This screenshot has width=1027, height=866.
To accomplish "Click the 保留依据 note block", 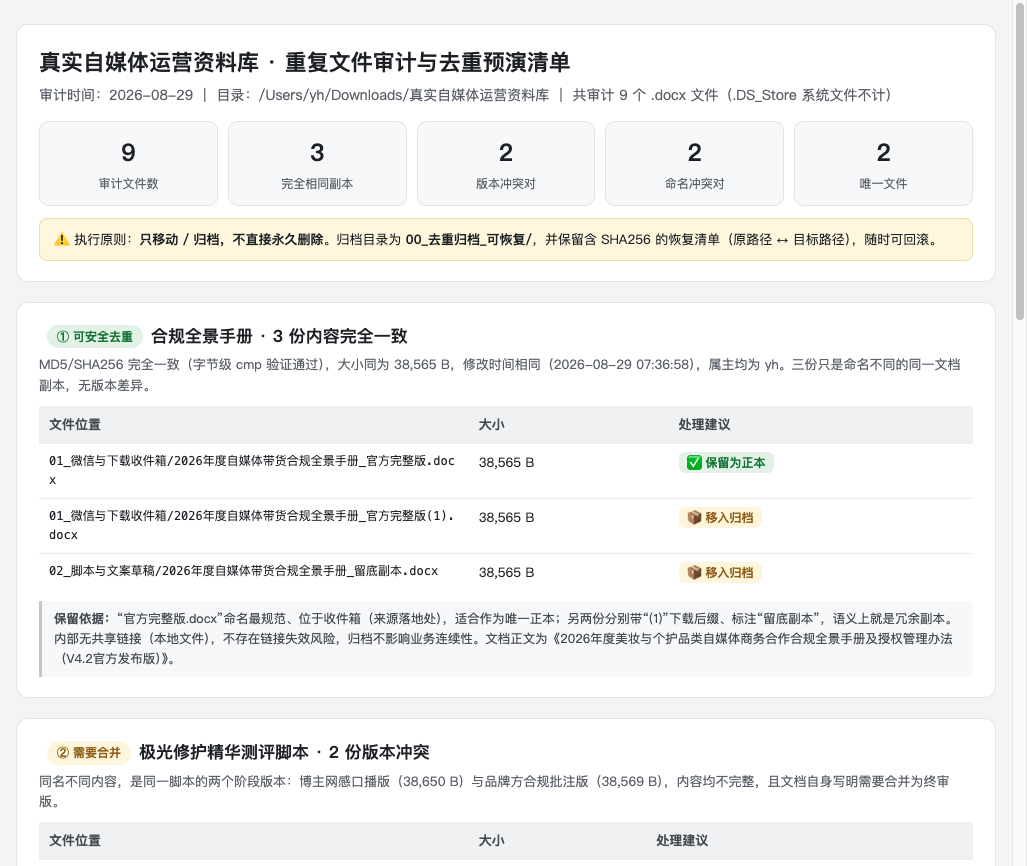I will [x=506, y=639].
